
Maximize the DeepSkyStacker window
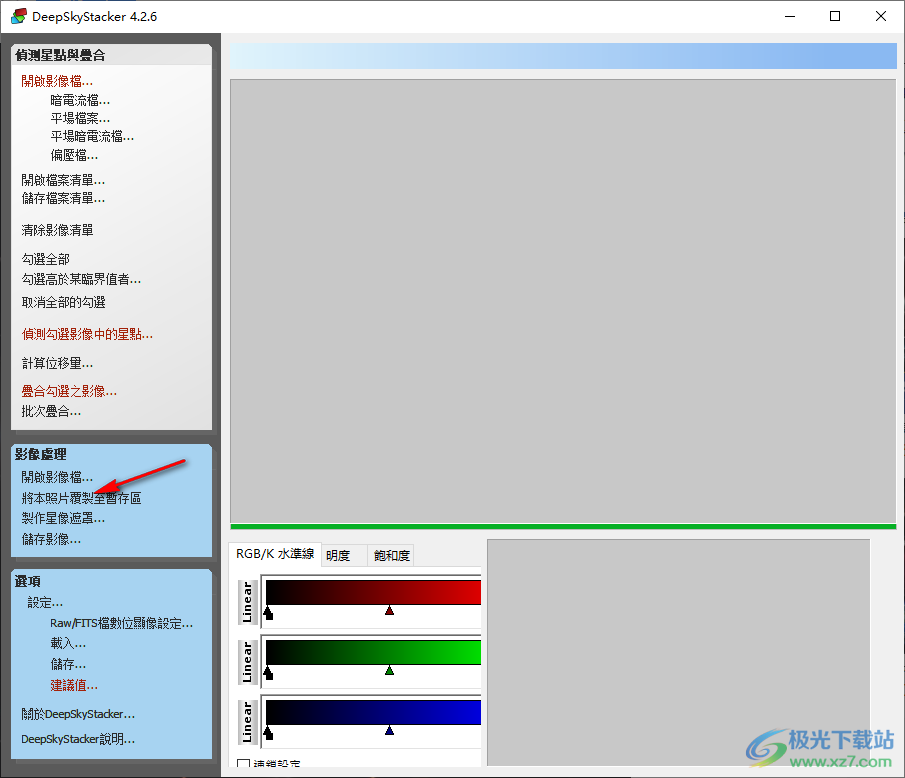tap(835, 16)
